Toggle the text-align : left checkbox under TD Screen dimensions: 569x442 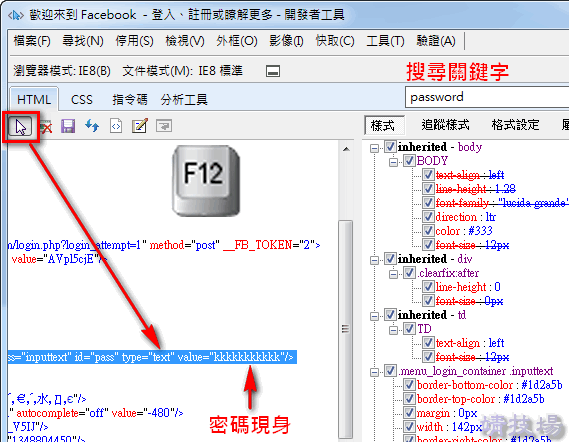click(428, 343)
